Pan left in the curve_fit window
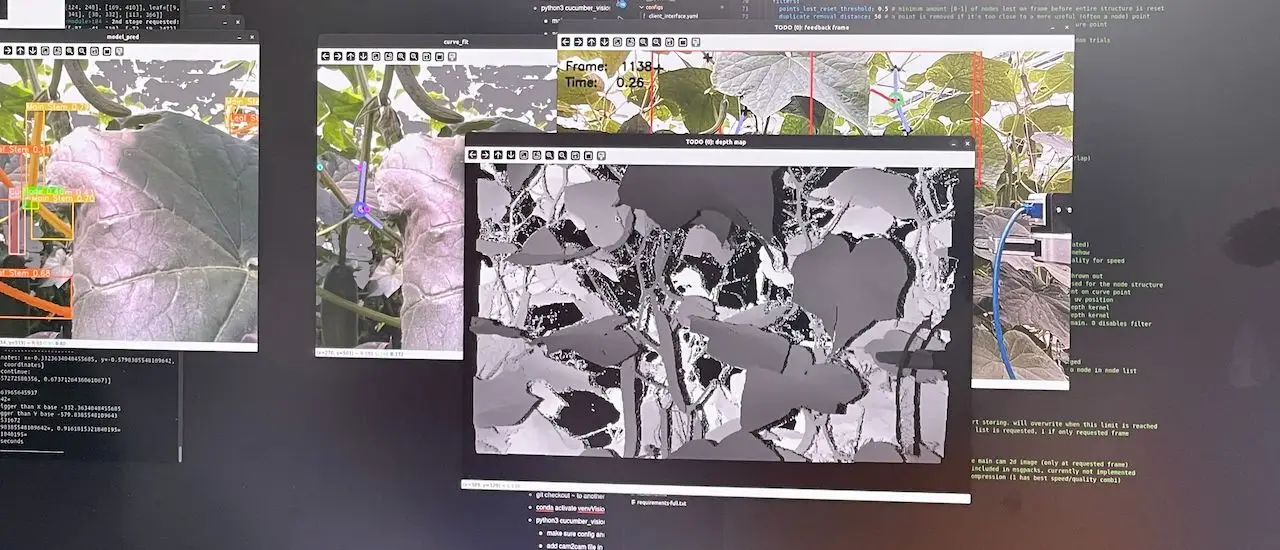 point(325,56)
